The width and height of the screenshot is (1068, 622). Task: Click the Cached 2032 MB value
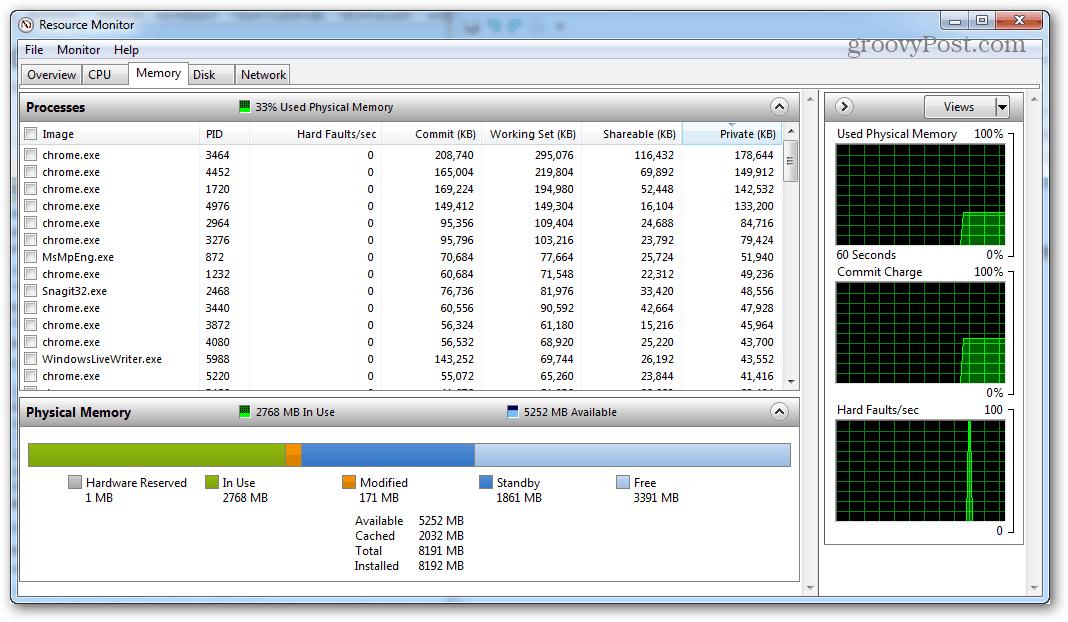pyautogui.click(x=441, y=535)
